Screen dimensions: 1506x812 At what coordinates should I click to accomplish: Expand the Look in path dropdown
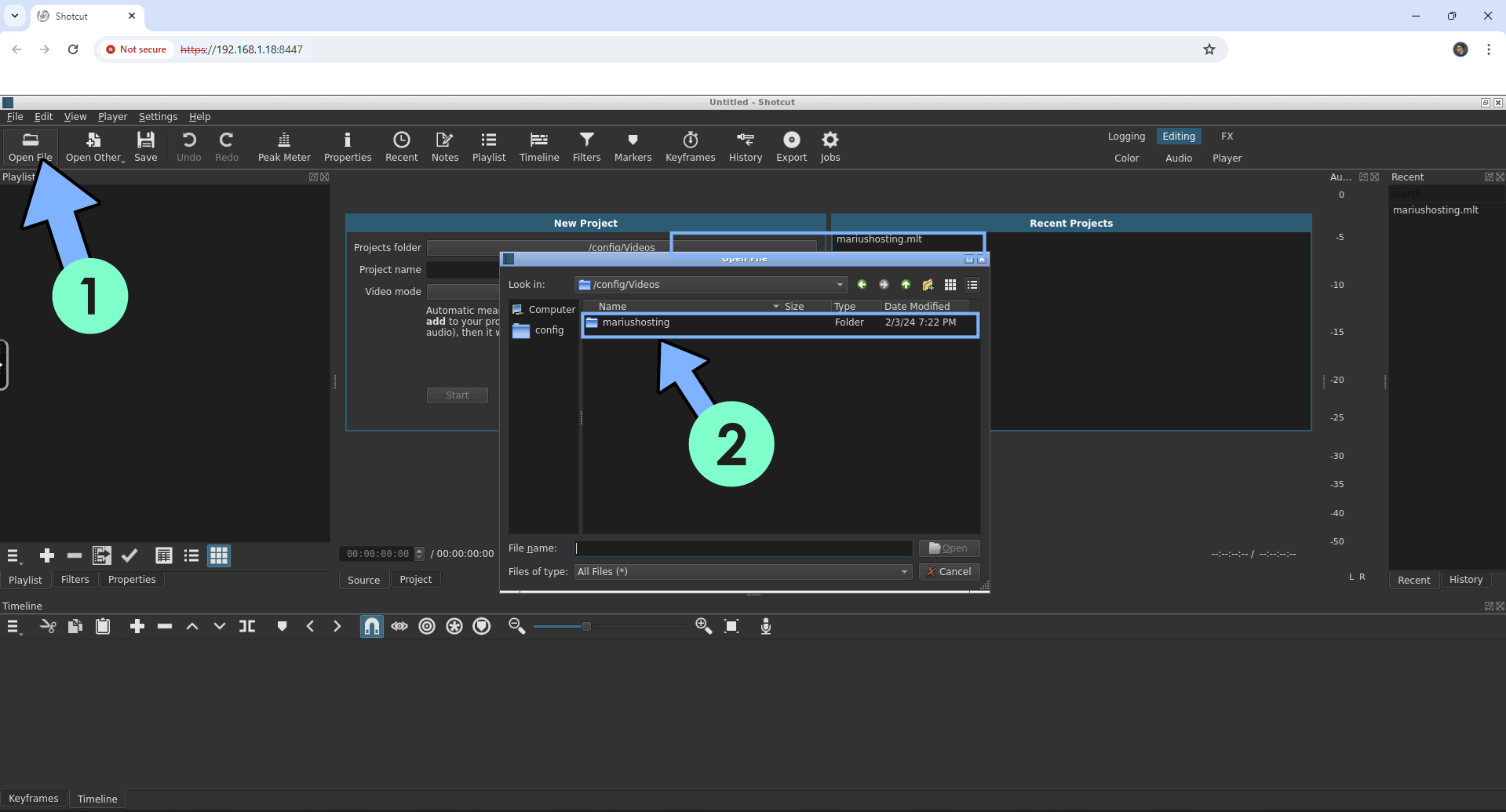tap(840, 285)
